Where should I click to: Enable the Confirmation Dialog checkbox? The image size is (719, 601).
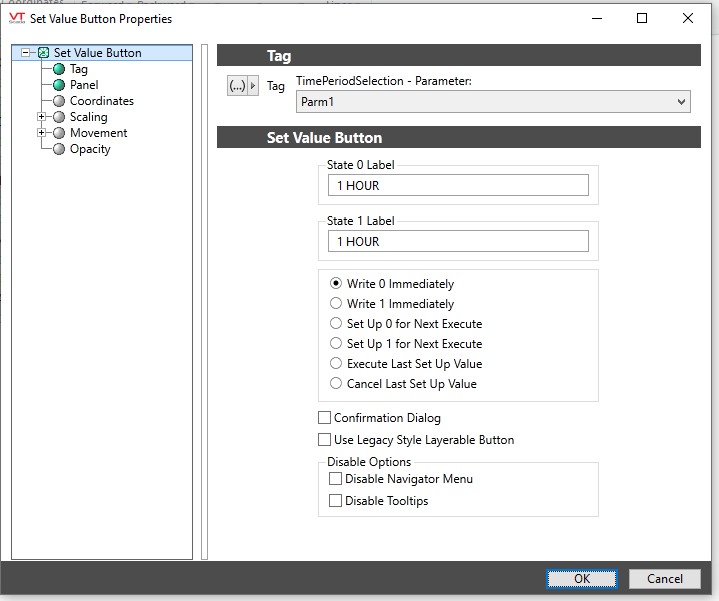[324, 418]
